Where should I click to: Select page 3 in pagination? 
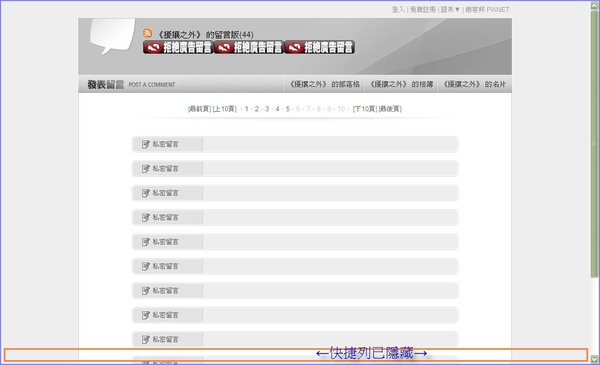click(267, 109)
